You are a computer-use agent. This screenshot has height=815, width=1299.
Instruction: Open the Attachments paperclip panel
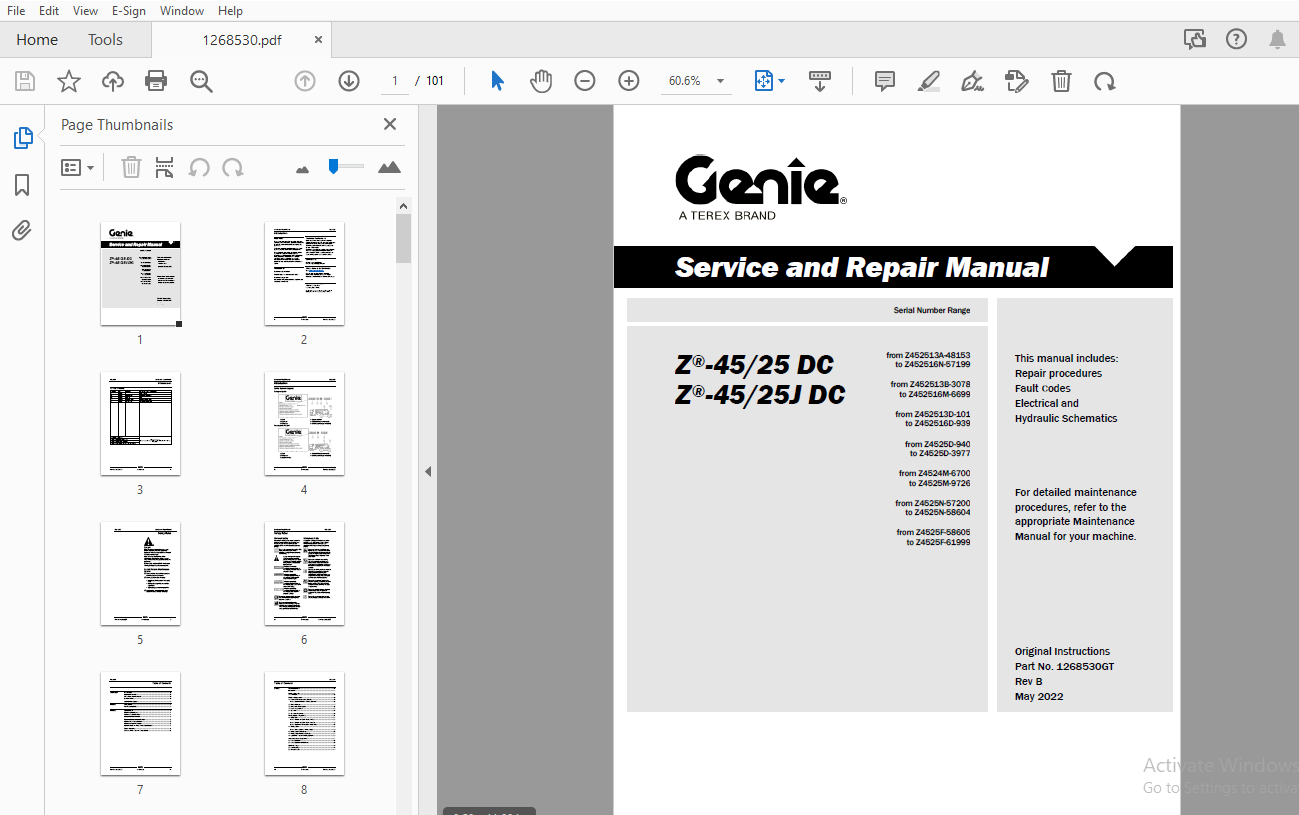coord(22,231)
